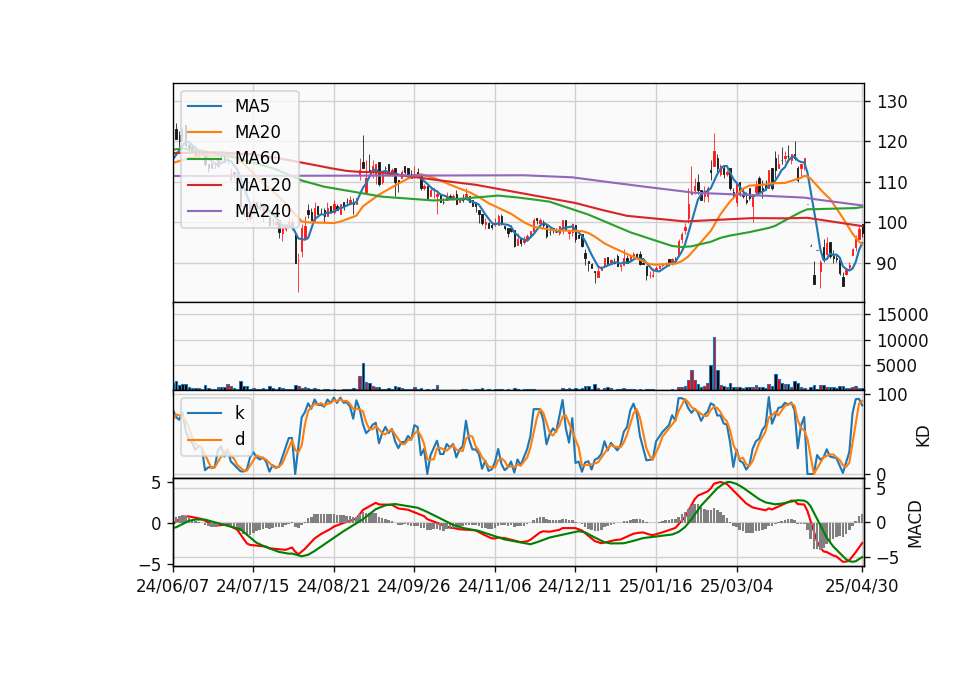
Task: Click the d legend label in KD panel
Action: pyautogui.click(x=240, y=439)
